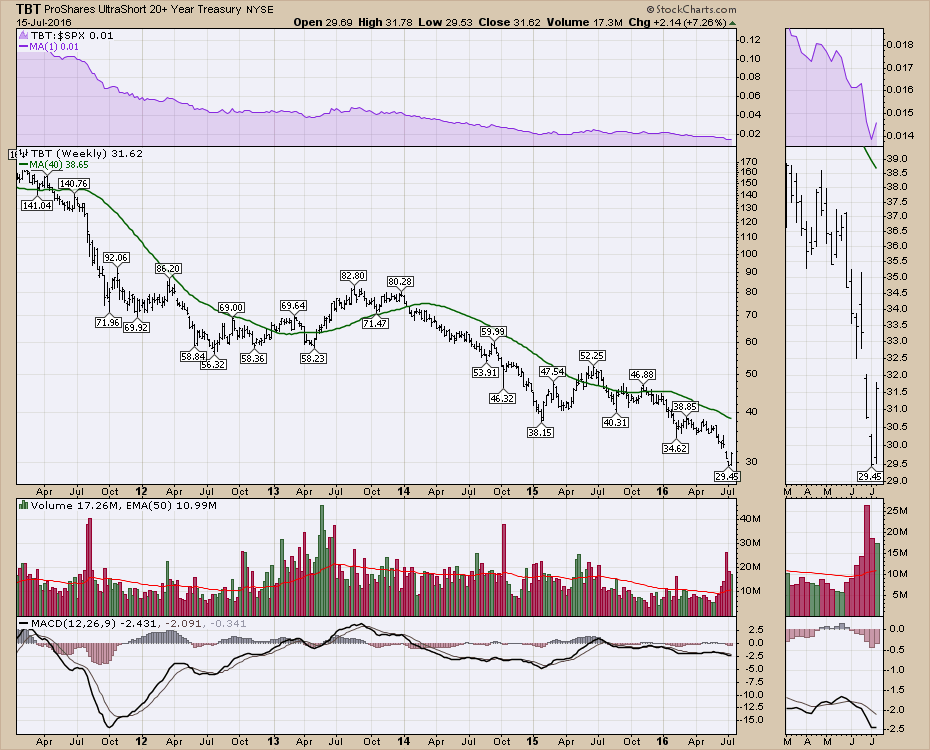
Task: Click the -15.0 label on the MACD axis
Action: point(752,719)
